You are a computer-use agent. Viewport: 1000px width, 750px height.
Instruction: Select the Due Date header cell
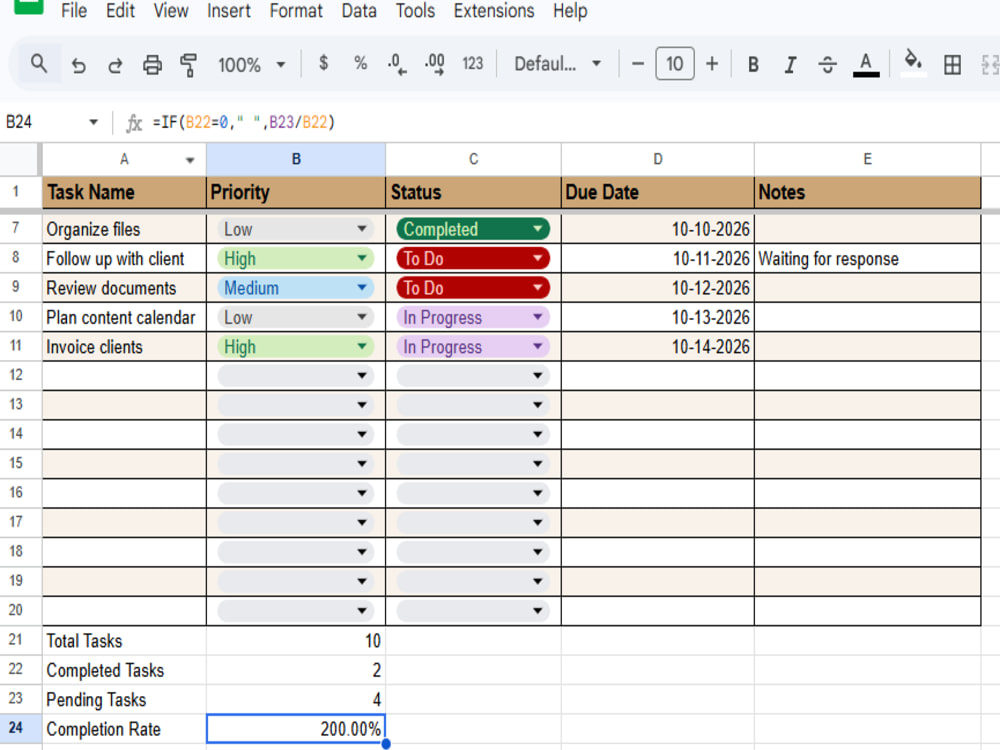tap(658, 192)
